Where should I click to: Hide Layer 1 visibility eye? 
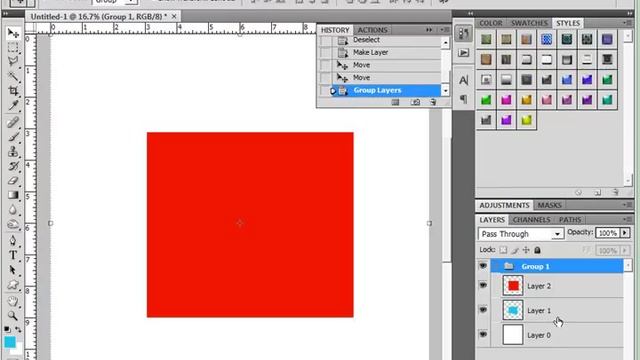tap(483, 310)
